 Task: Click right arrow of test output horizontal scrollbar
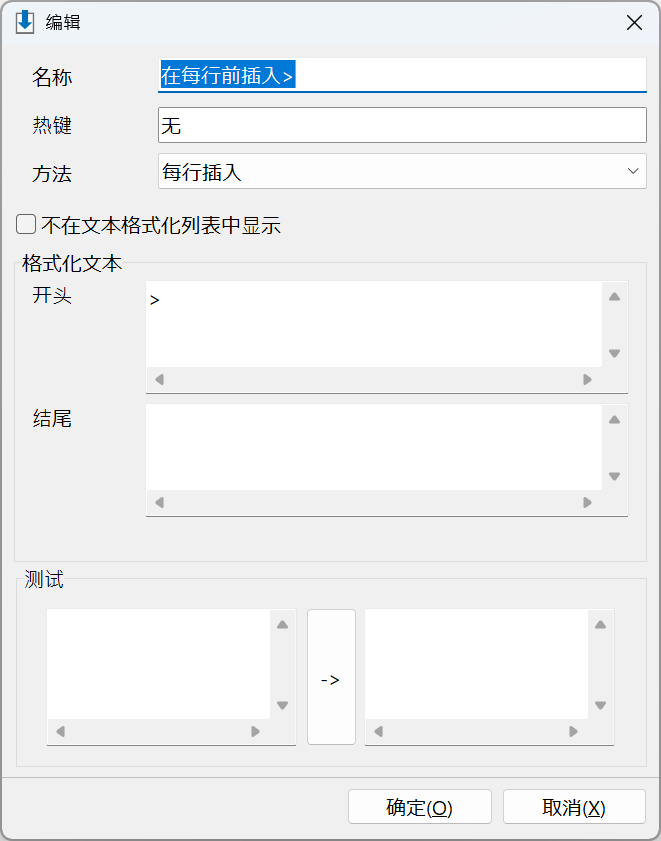[574, 732]
